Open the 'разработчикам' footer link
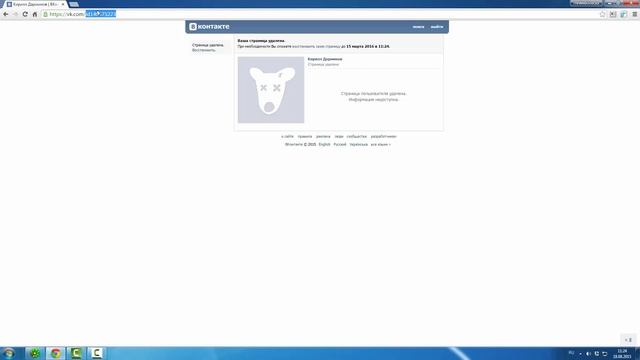 (x=384, y=136)
